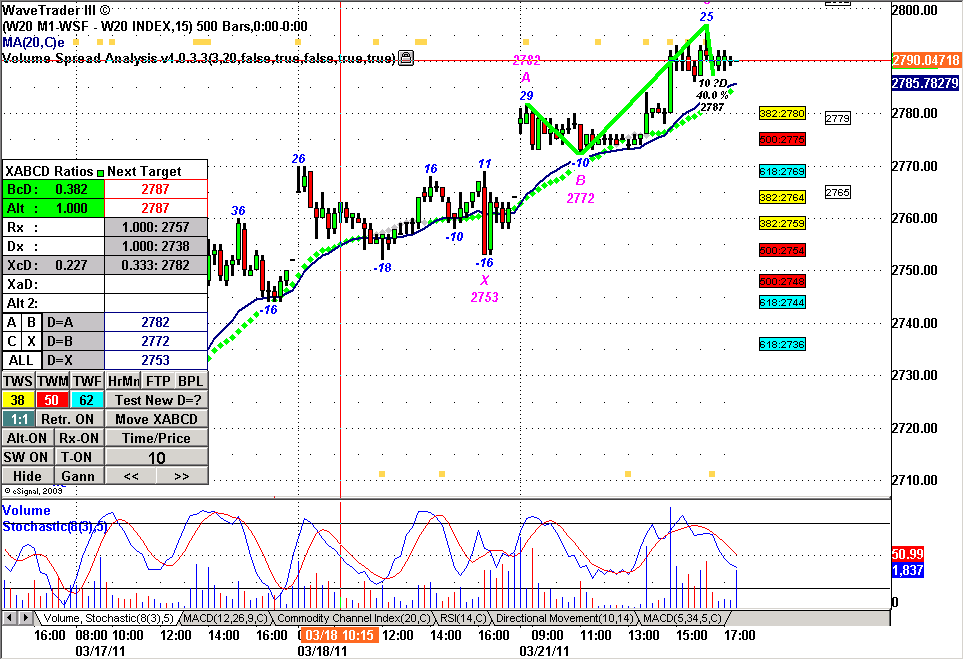
Task: Click the TWS button
Action: coord(18,381)
